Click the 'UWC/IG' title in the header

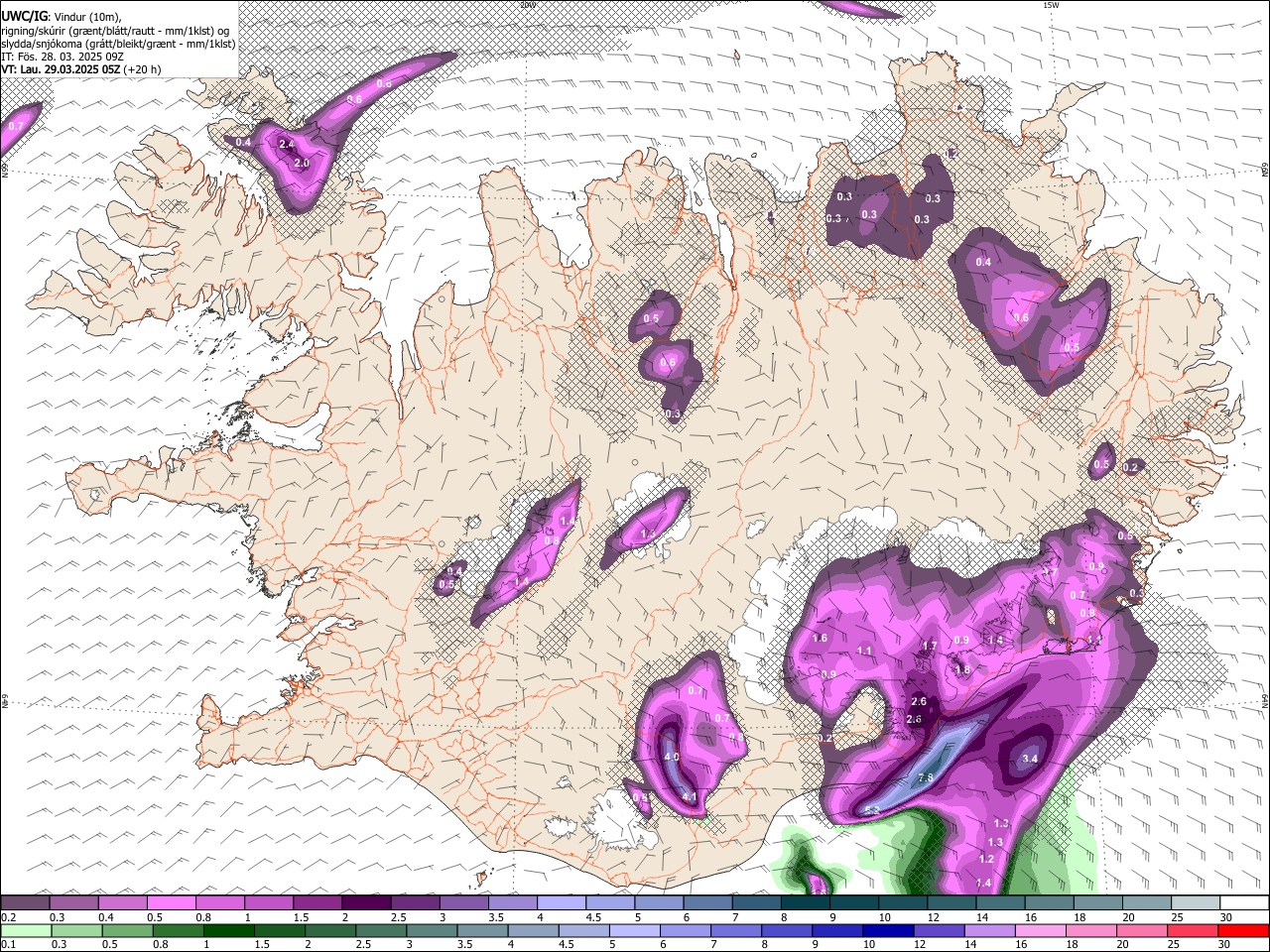24,17
